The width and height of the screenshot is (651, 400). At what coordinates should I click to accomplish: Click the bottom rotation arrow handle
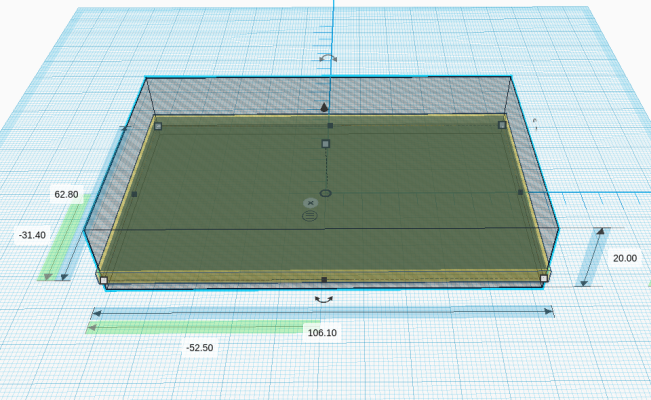click(324, 299)
